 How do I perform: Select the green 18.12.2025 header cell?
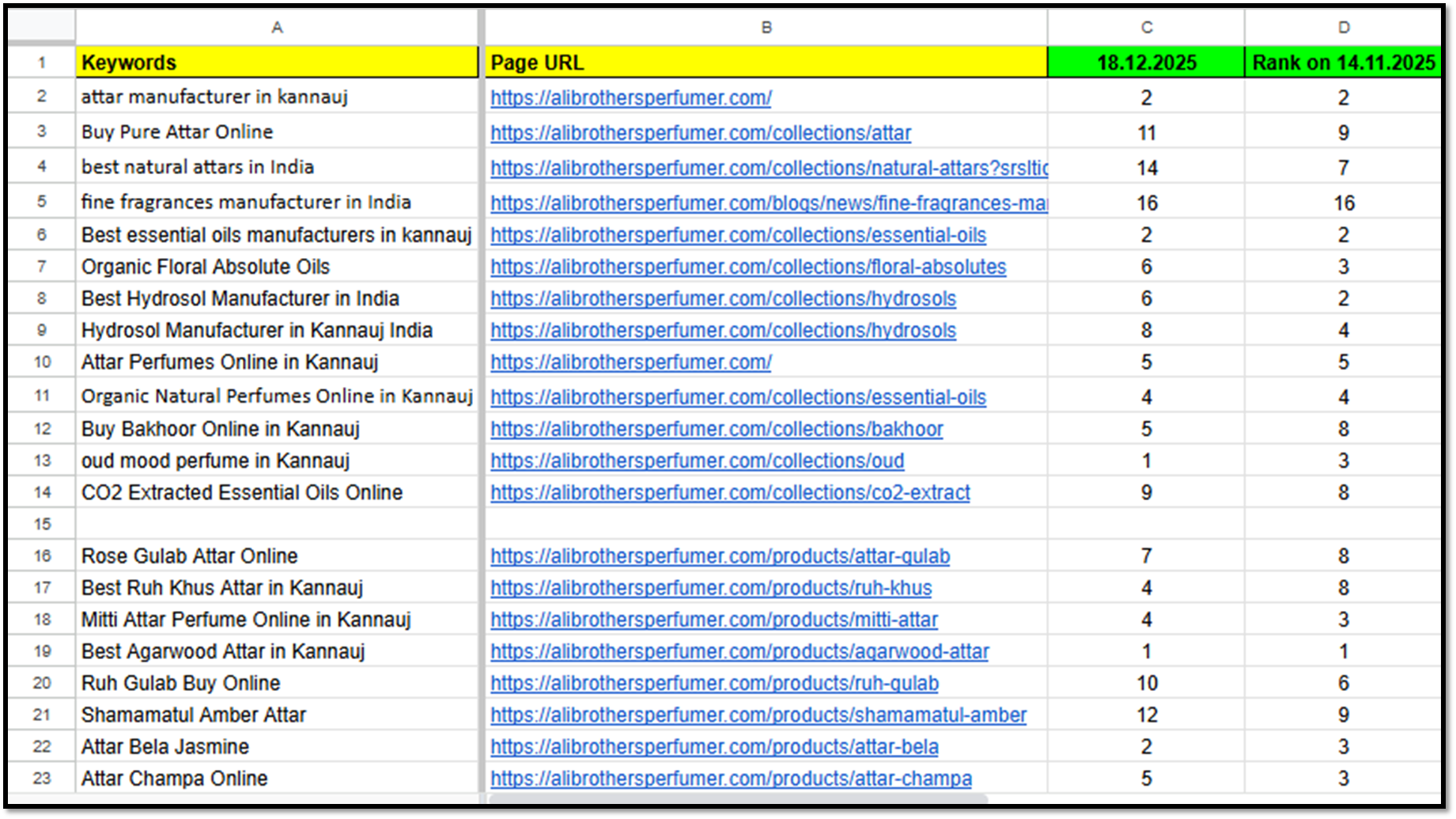tap(1146, 63)
